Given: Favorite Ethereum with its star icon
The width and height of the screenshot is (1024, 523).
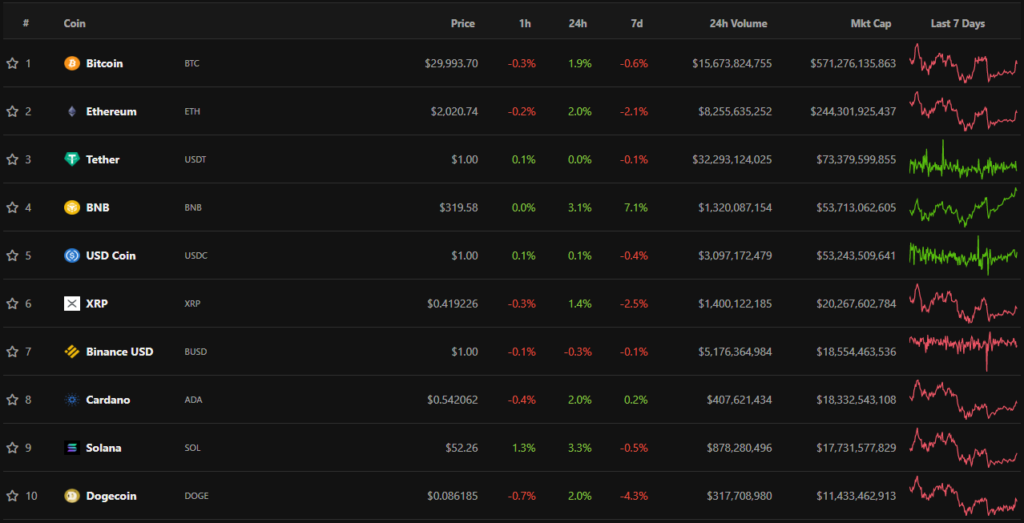Looking at the screenshot, I should tap(12, 112).
